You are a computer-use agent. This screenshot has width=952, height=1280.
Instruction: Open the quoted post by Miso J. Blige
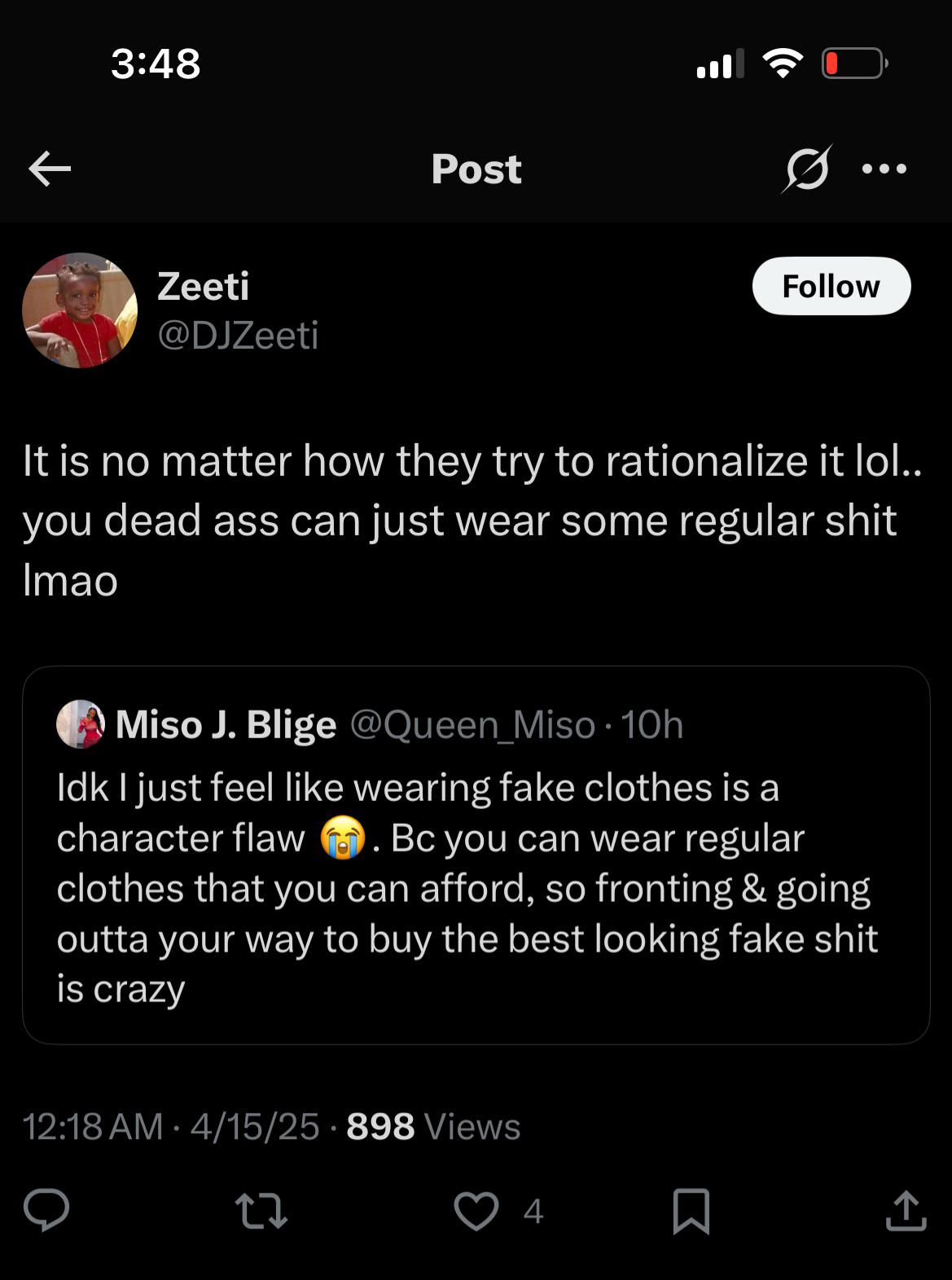coord(476,855)
